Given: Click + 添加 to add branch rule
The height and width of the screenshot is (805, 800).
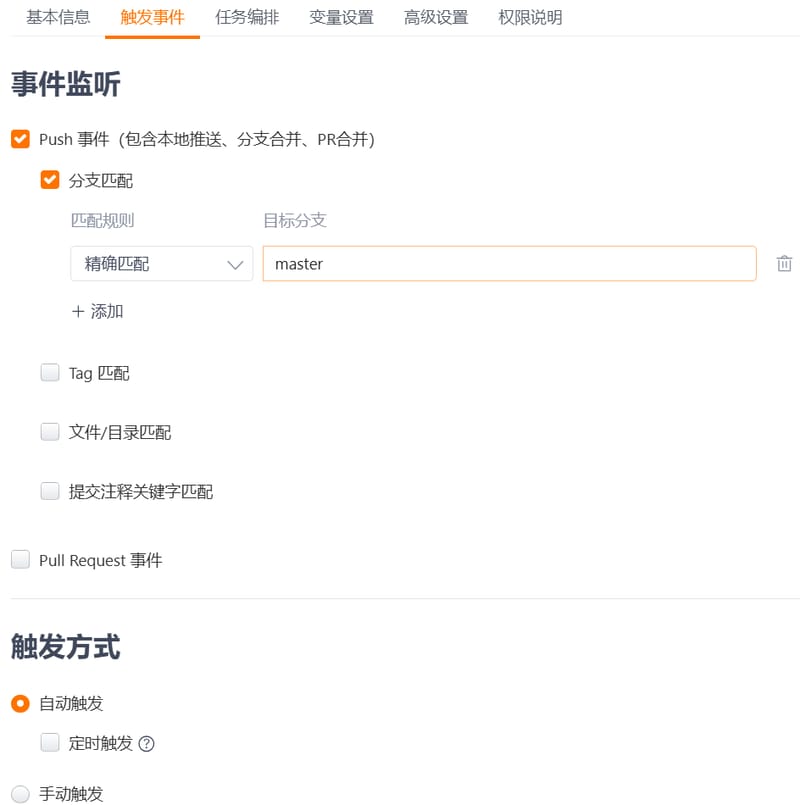Looking at the screenshot, I should pyautogui.click(x=98, y=311).
